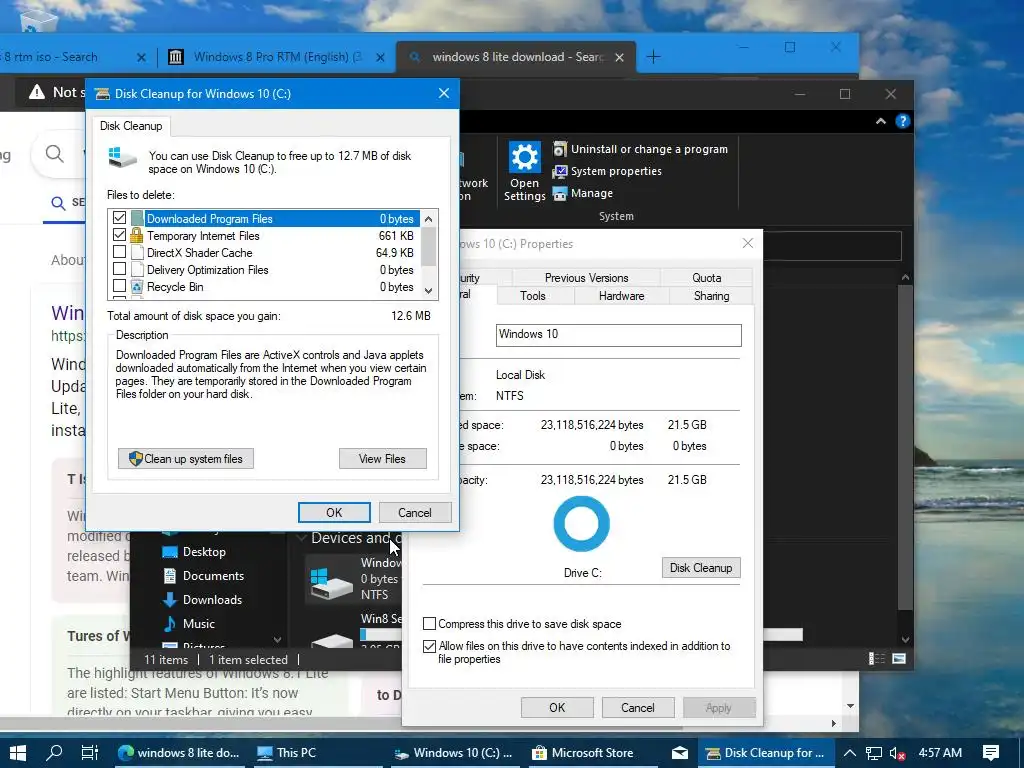Click muted volume tray icon
1024x768 pixels.
pos(897,753)
